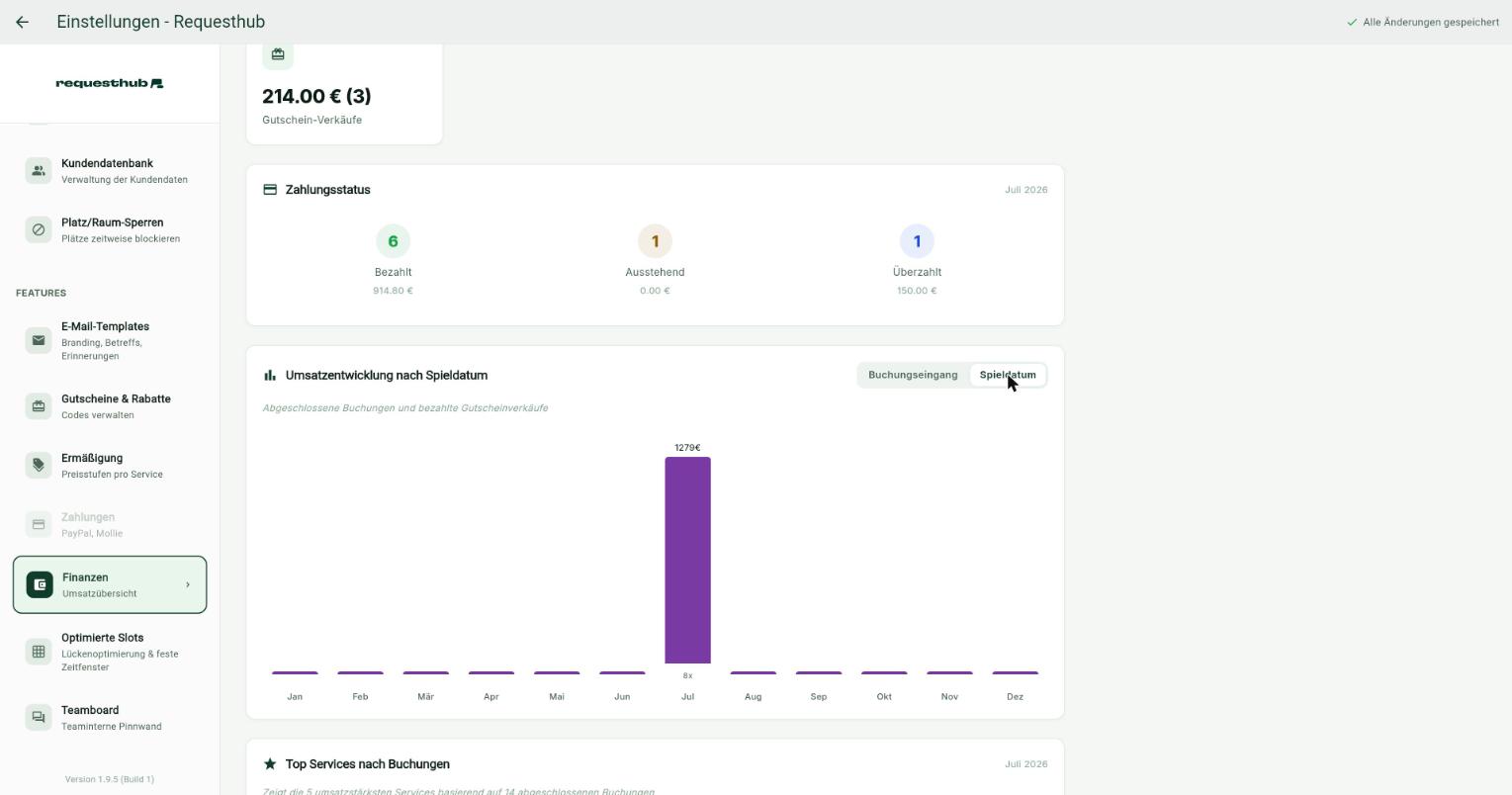Click the Ausstehend count badge 1
The image size is (1512, 795).
tap(655, 241)
